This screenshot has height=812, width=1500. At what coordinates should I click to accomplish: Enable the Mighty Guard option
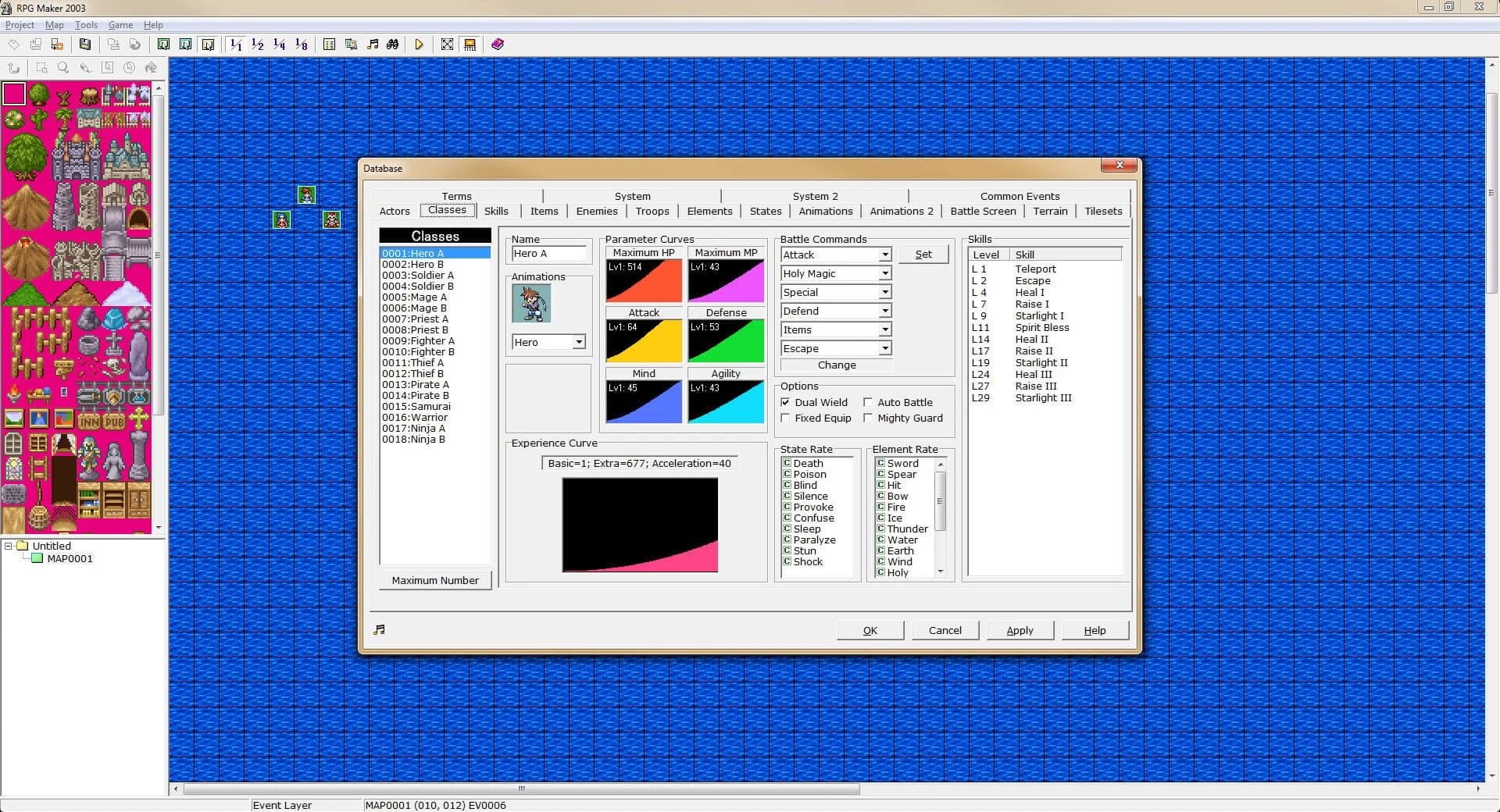[x=869, y=418]
